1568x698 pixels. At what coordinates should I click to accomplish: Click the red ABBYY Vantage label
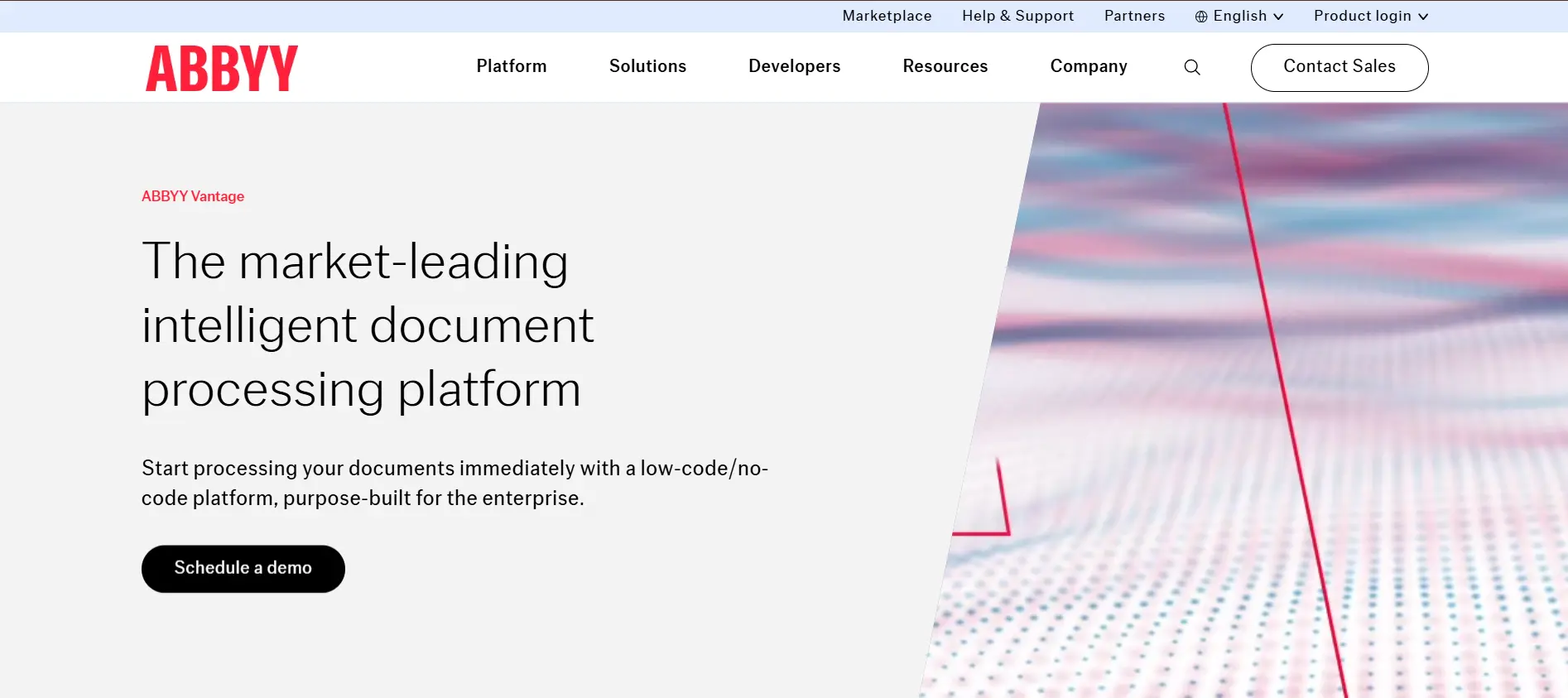point(193,196)
